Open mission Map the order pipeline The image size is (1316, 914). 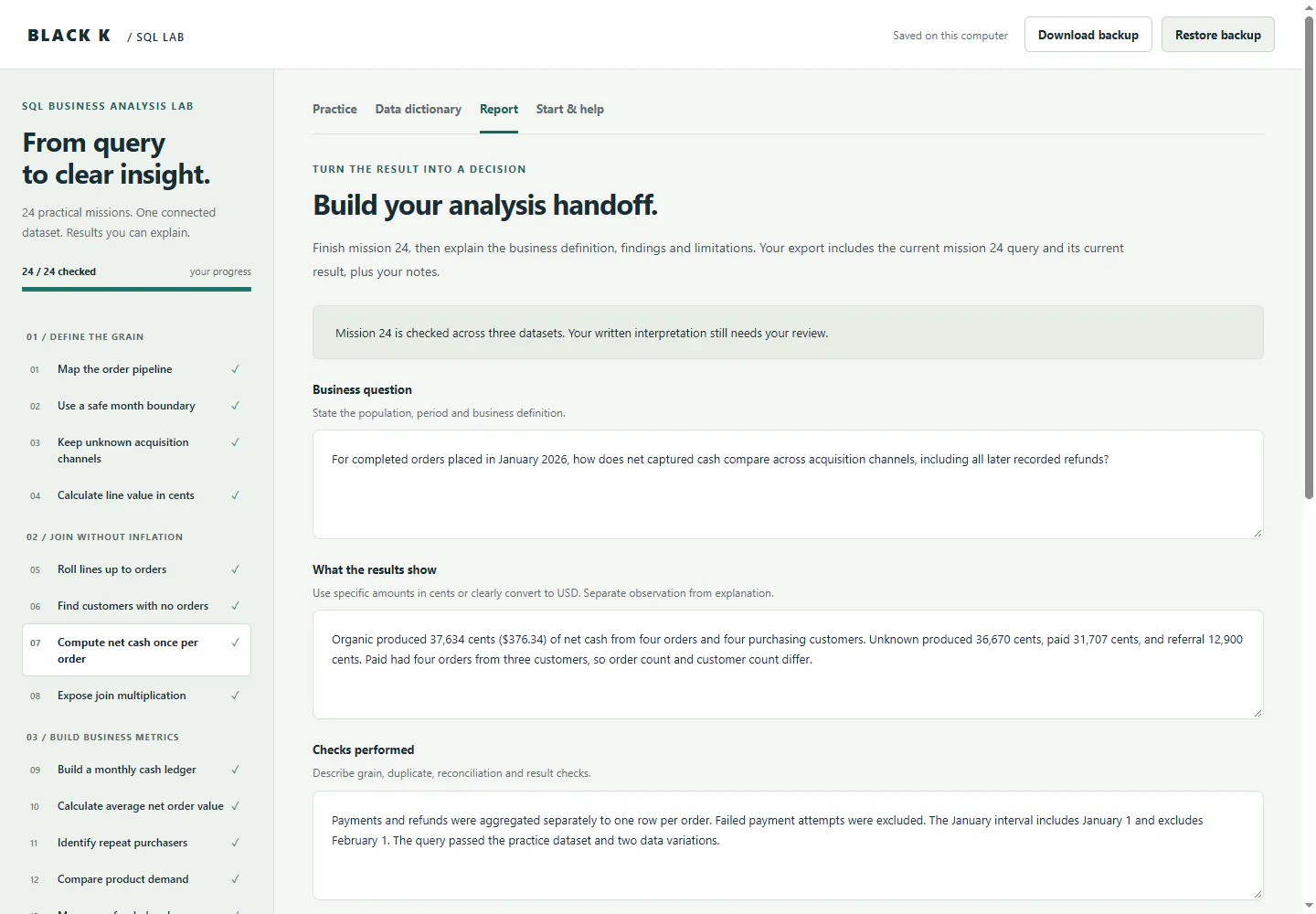click(x=136, y=369)
